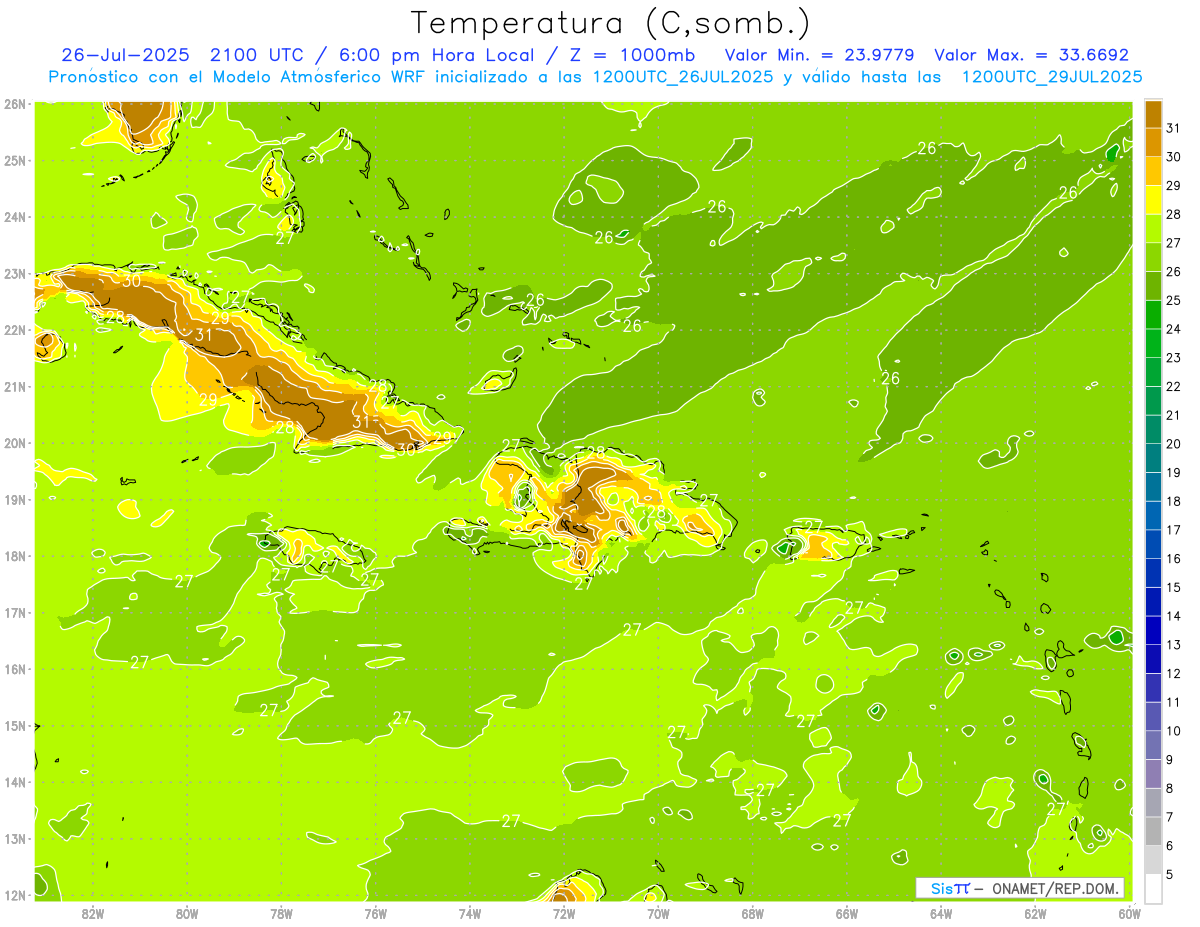
Task: Click the map title "Temperatura (C,somb.)"
Action: [611, 24]
